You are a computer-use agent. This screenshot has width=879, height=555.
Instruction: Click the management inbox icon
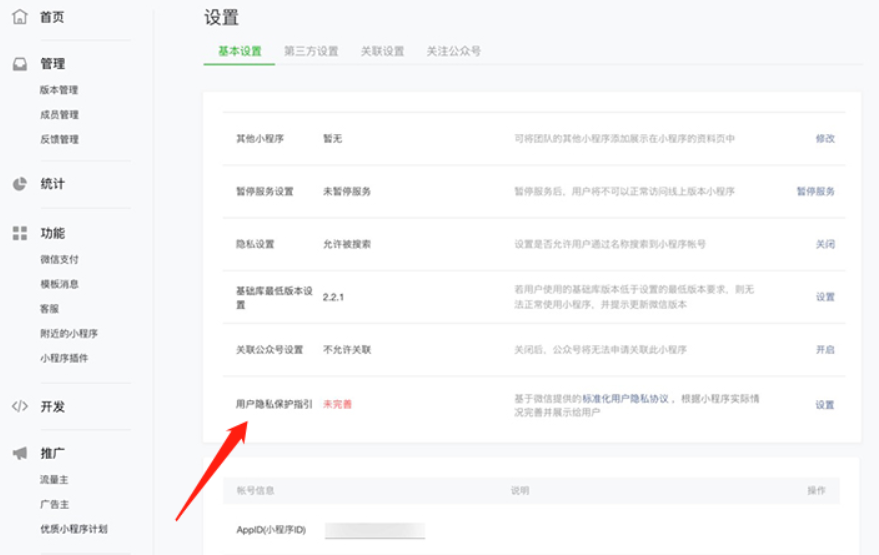pyautogui.click(x=19, y=64)
